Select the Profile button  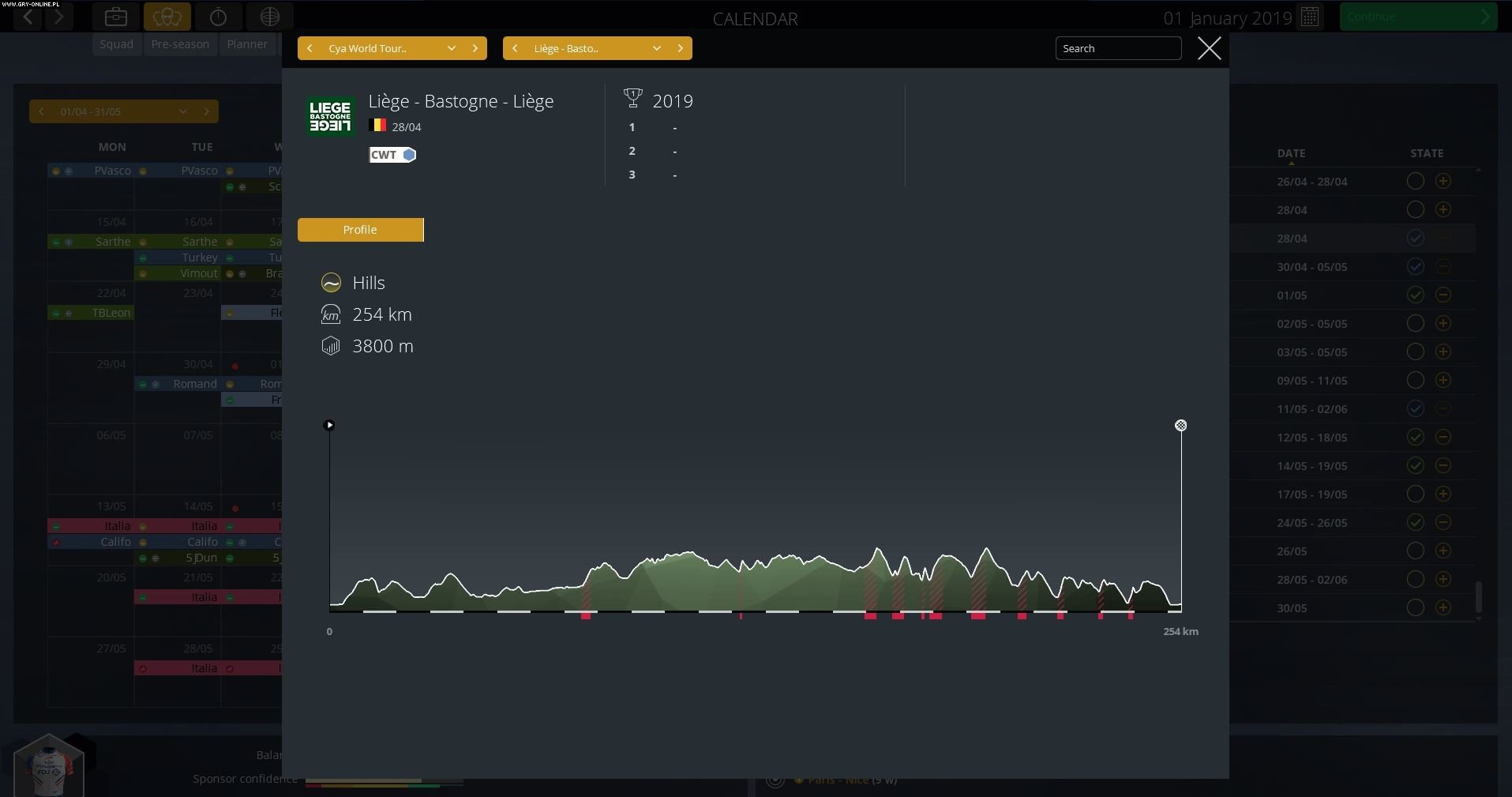(360, 229)
